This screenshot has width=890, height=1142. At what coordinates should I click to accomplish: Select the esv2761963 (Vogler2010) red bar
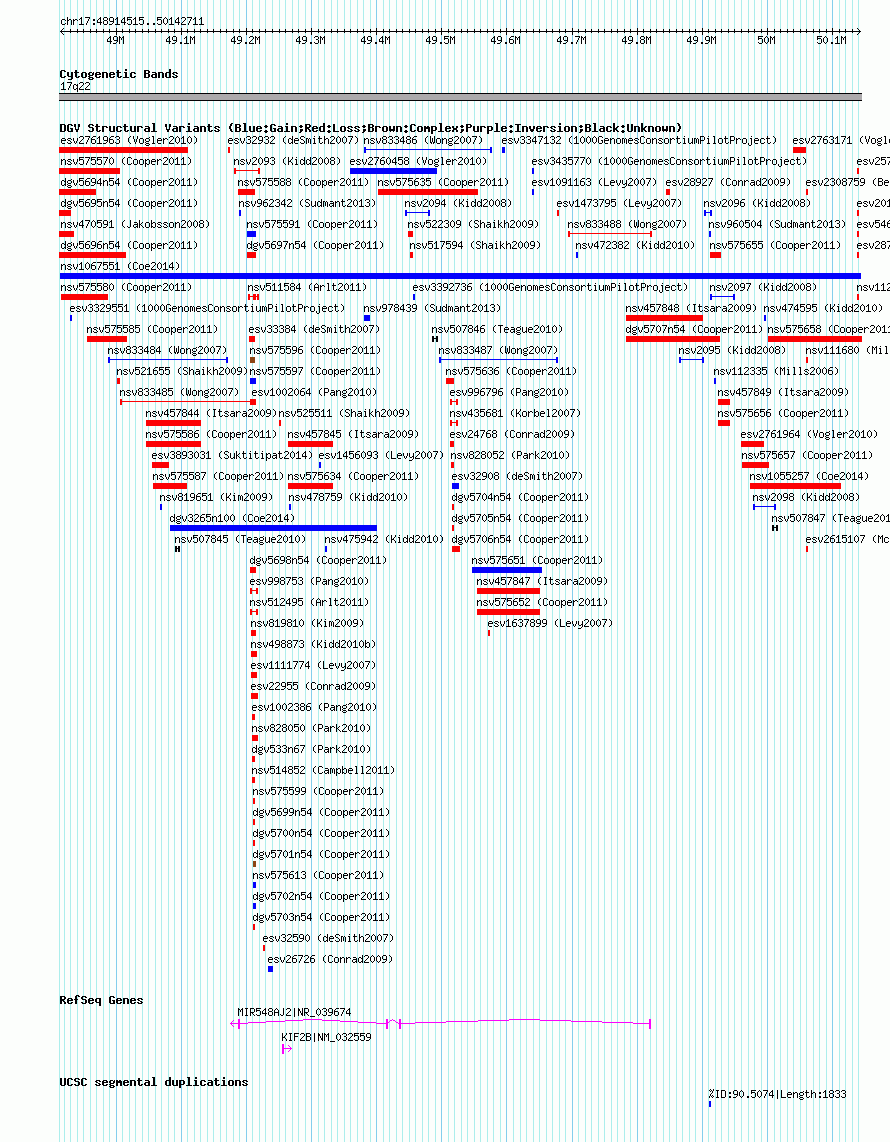point(124,150)
